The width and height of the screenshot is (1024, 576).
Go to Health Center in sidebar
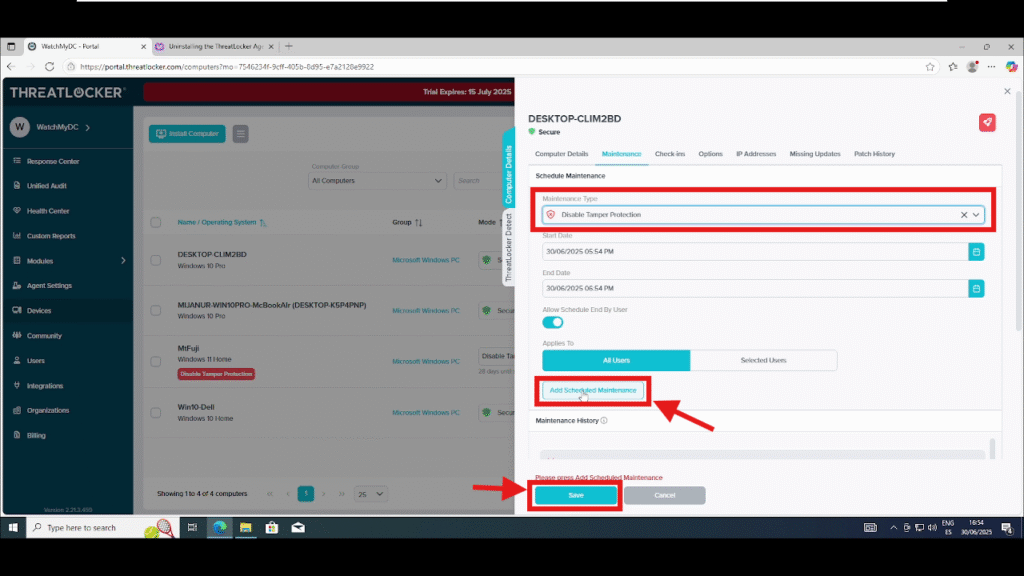48,211
